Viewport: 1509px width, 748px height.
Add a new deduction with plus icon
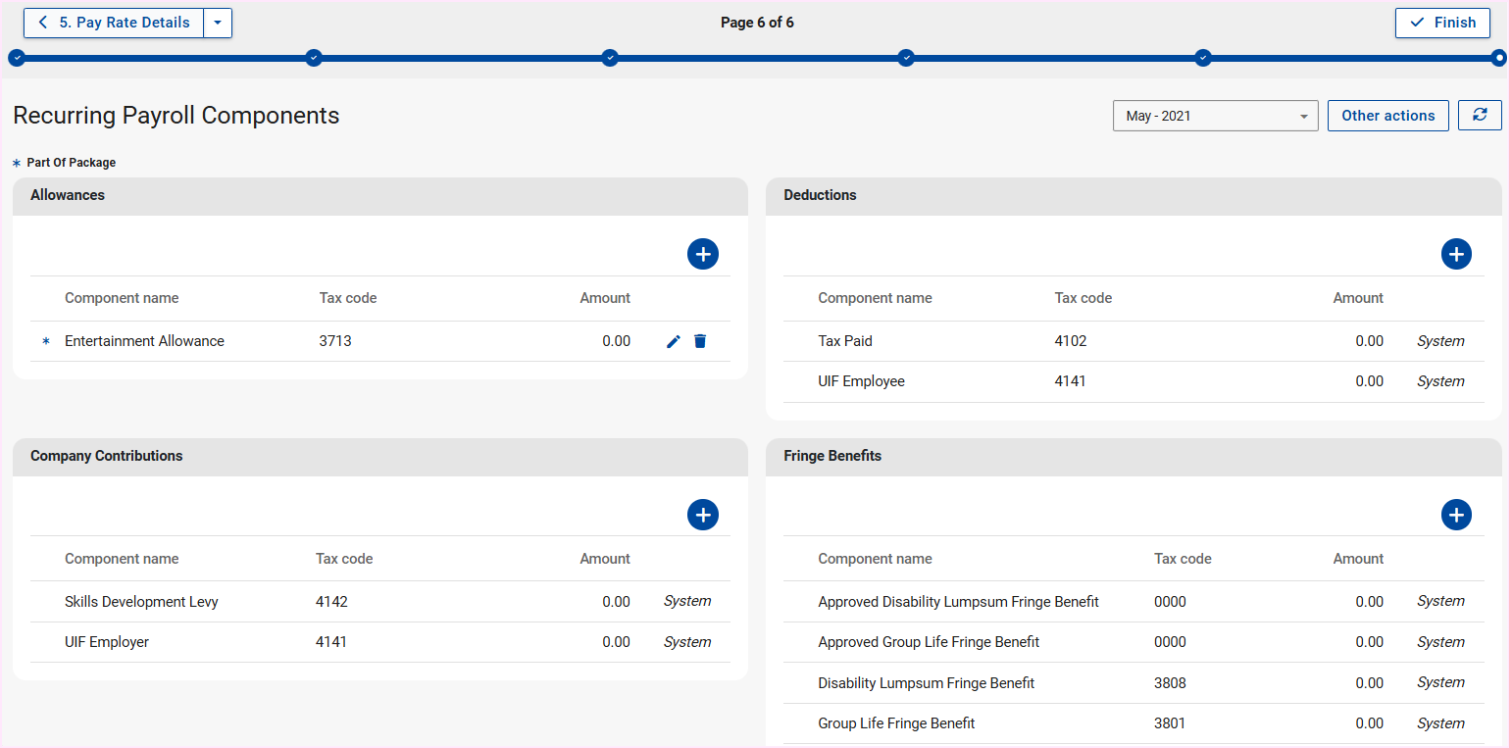click(1456, 254)
